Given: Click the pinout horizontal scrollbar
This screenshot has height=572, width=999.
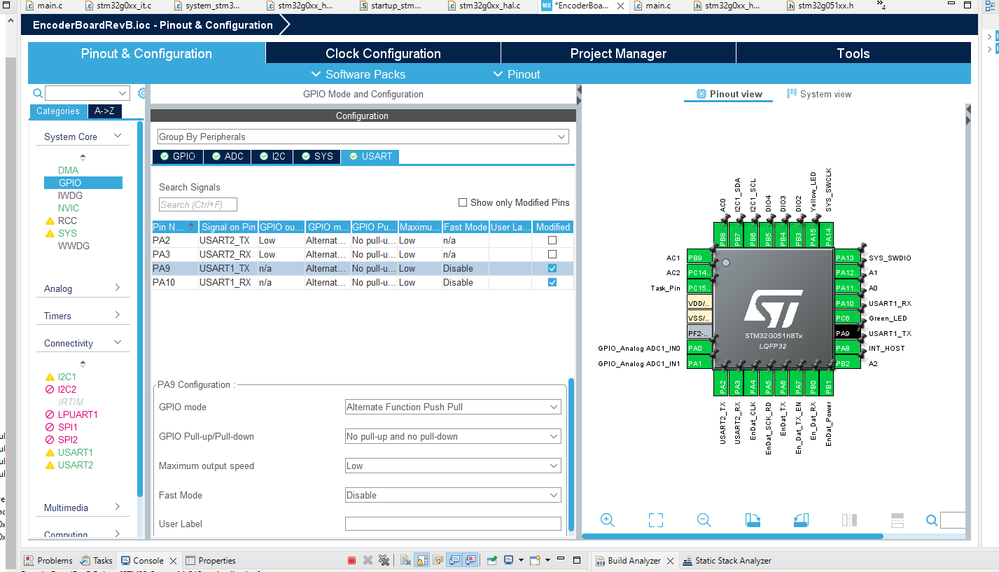Looking at the screenshot, I should click(x=733, y=536).
